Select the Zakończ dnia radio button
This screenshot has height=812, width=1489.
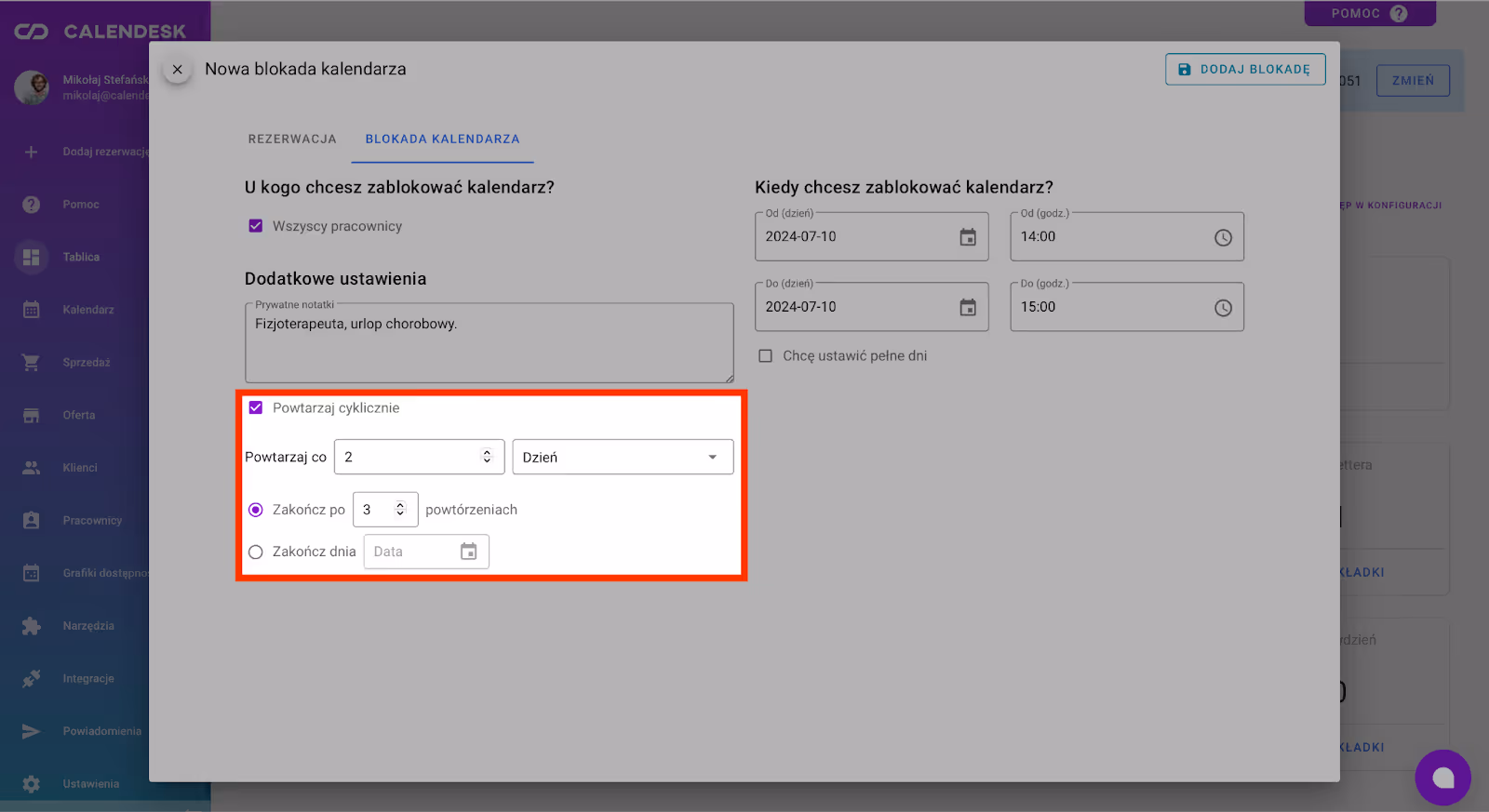click(x=256, y=552)
